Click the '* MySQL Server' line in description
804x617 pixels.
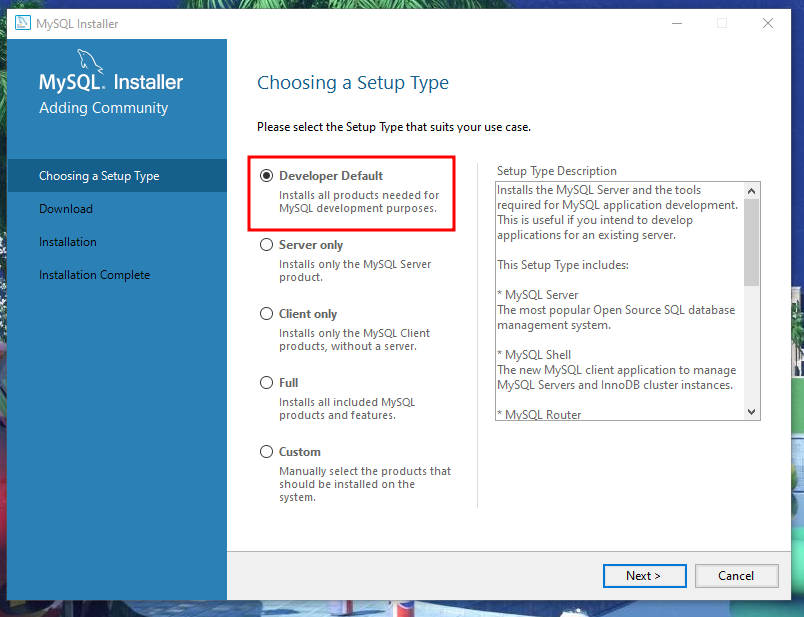537,295
